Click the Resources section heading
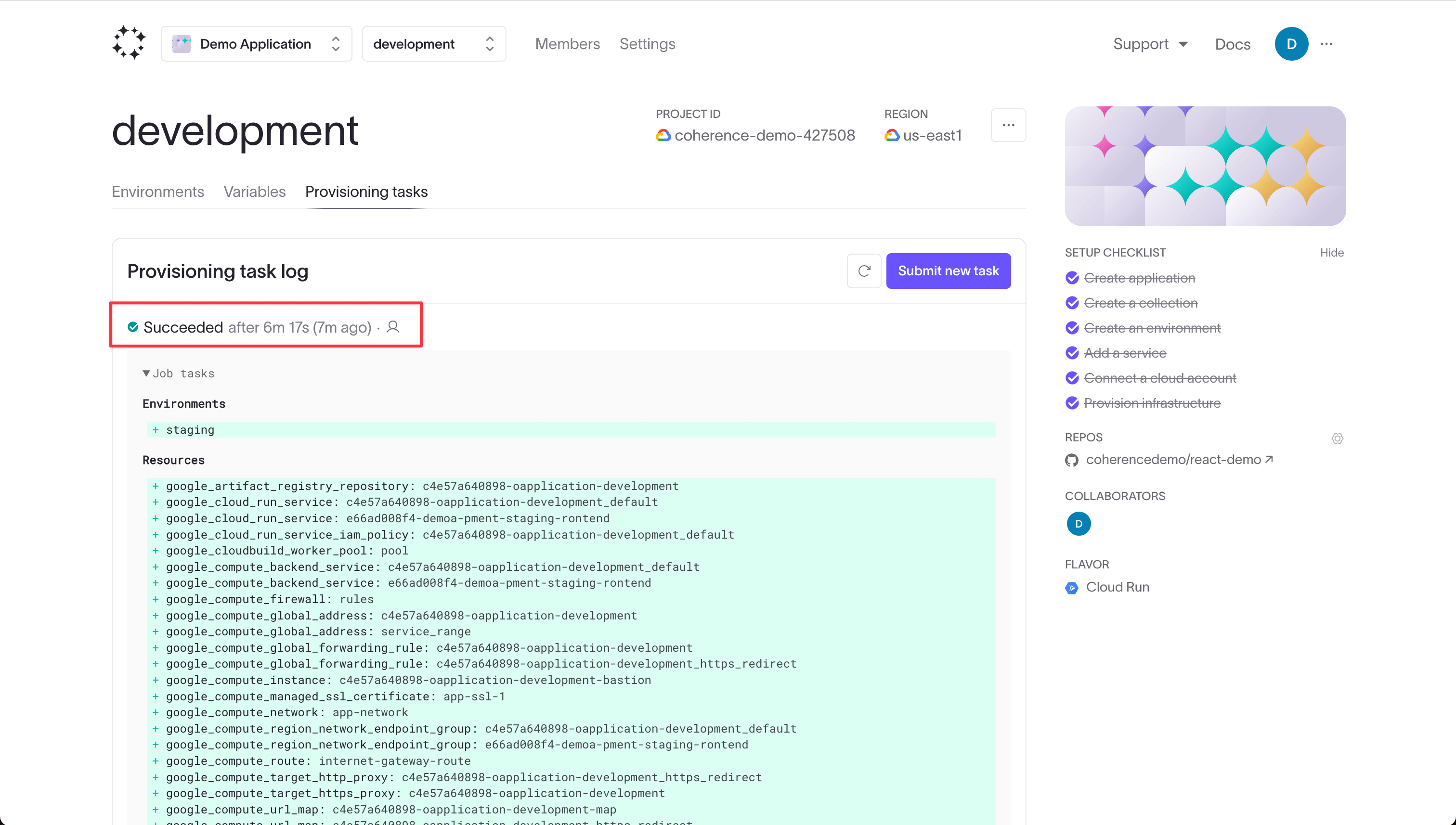This screenshot has height=825, width=1456. click(173, 460)
